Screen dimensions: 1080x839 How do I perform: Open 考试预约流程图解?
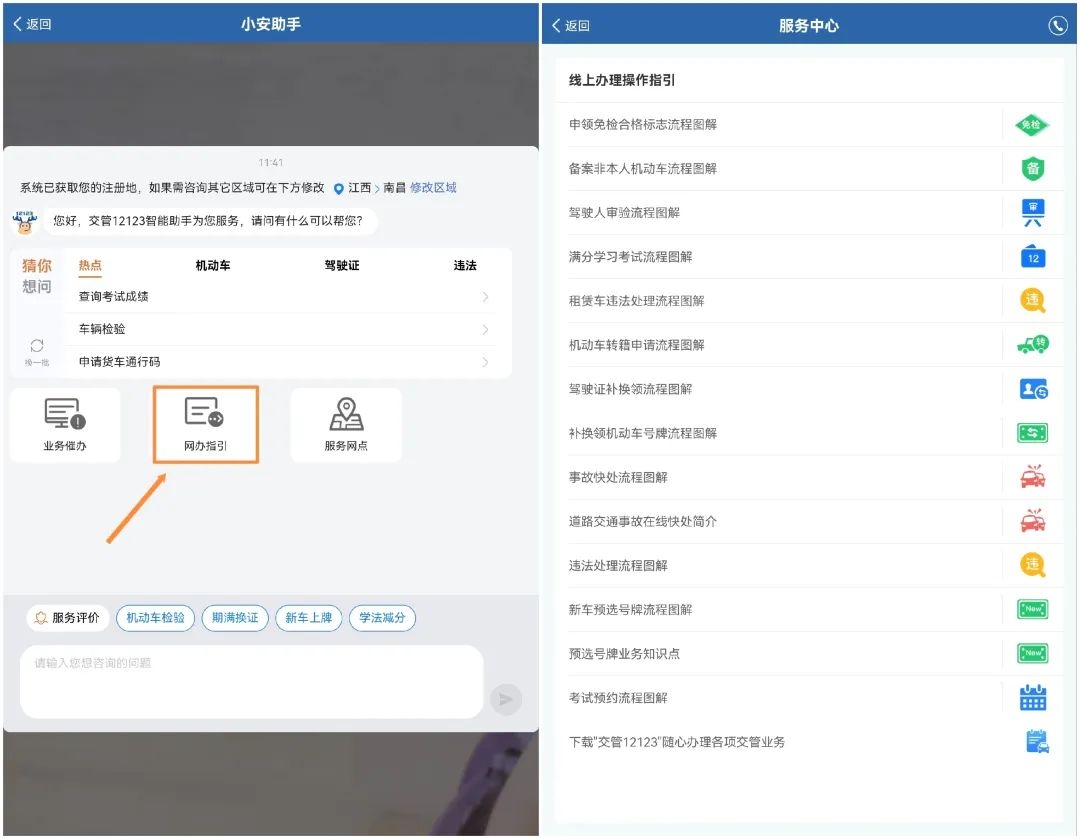[809, 698]
